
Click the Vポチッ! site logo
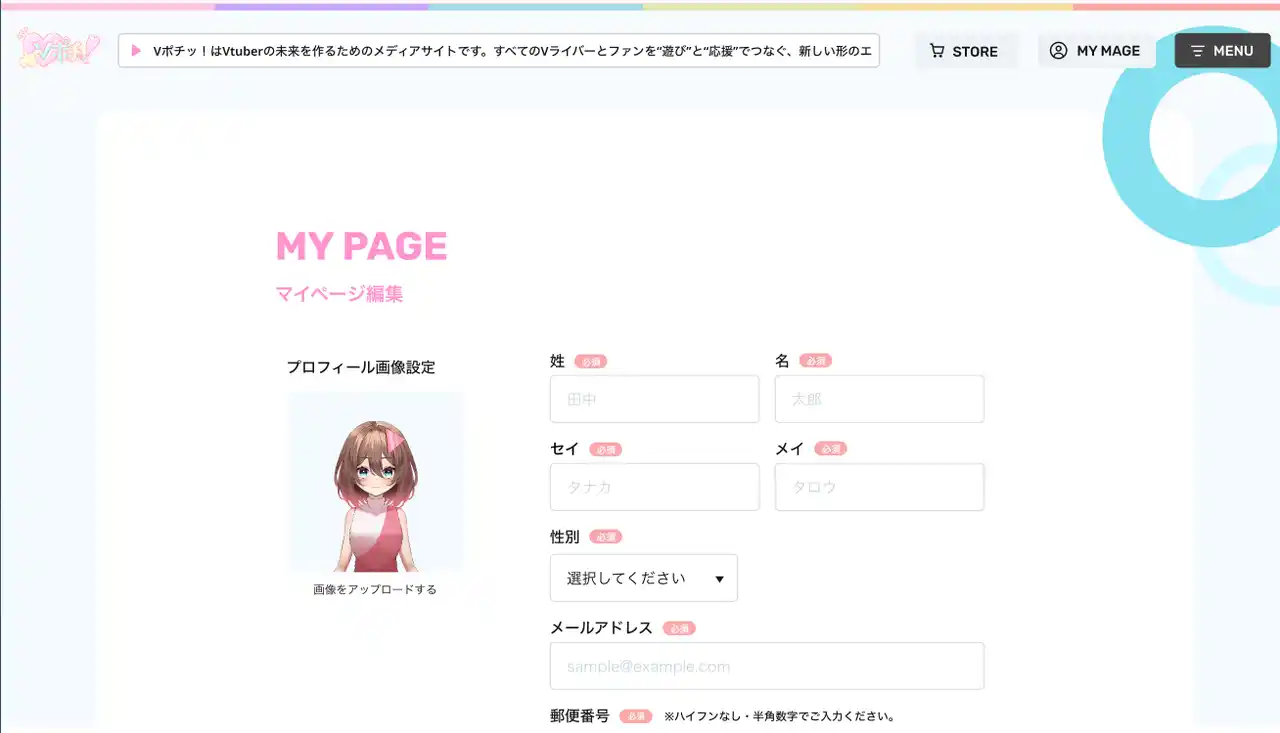point(59,48)
